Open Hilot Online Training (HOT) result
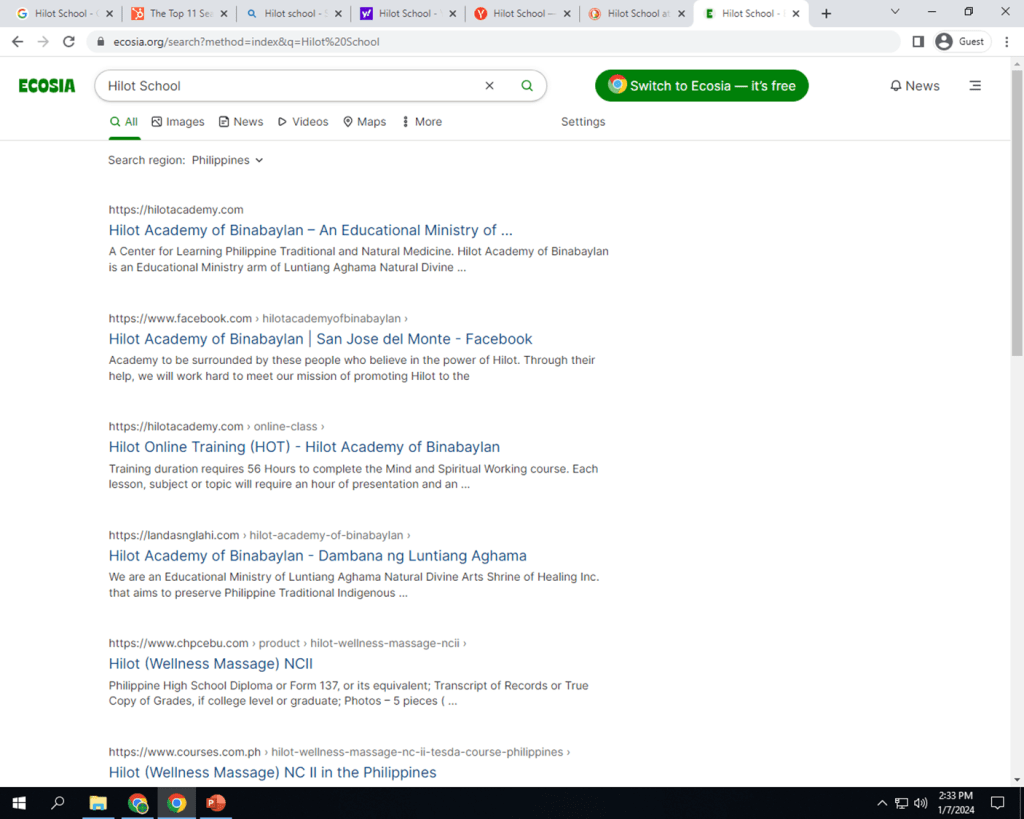Viewport: 1024px width, 819px height. click(x=304, y=447)
